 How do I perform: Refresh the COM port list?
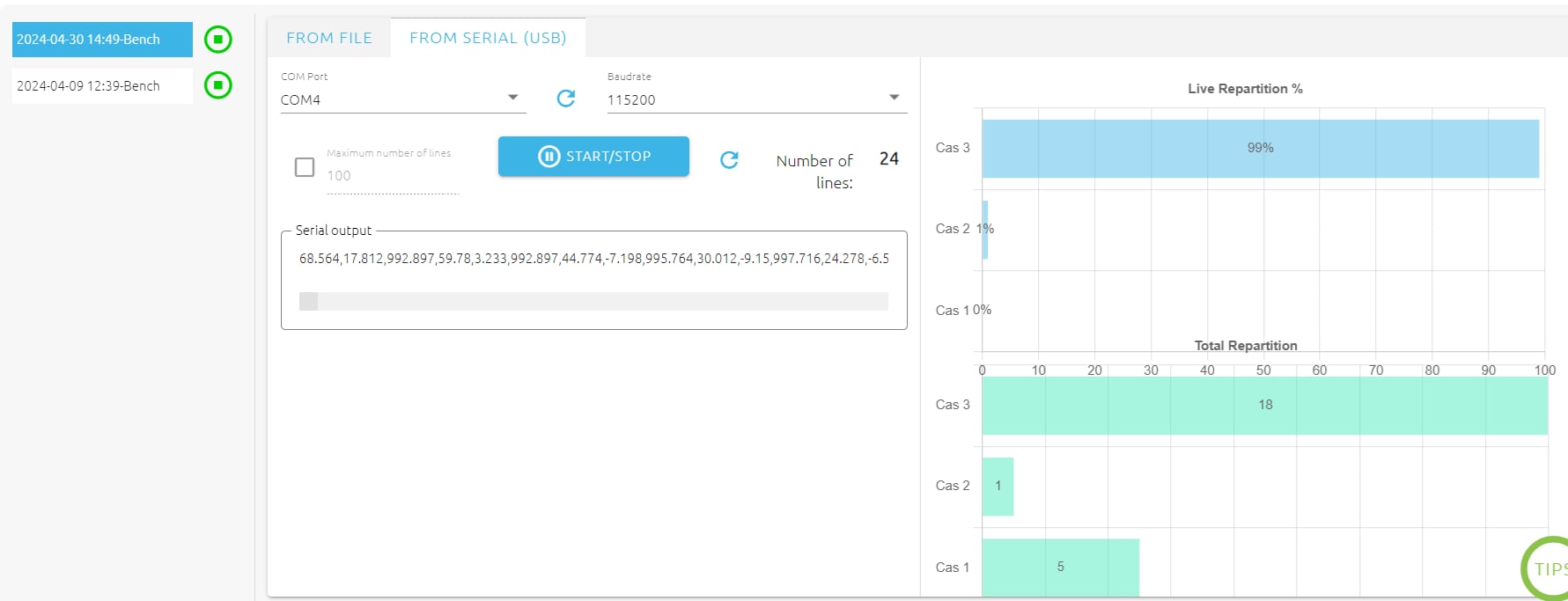[x=566, y=99]
